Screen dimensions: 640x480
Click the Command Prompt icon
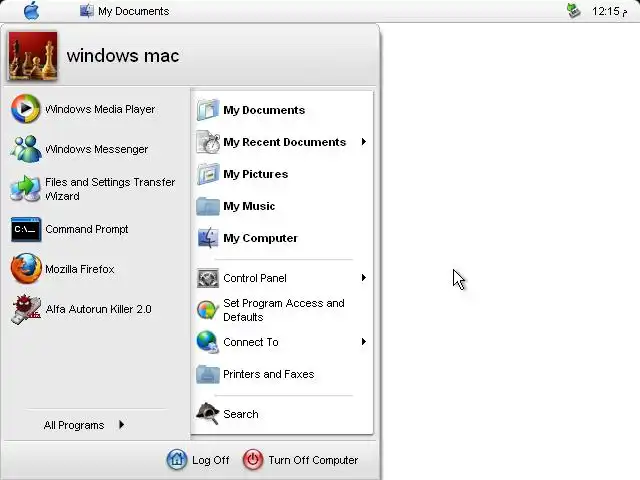[x=26, y=229]
